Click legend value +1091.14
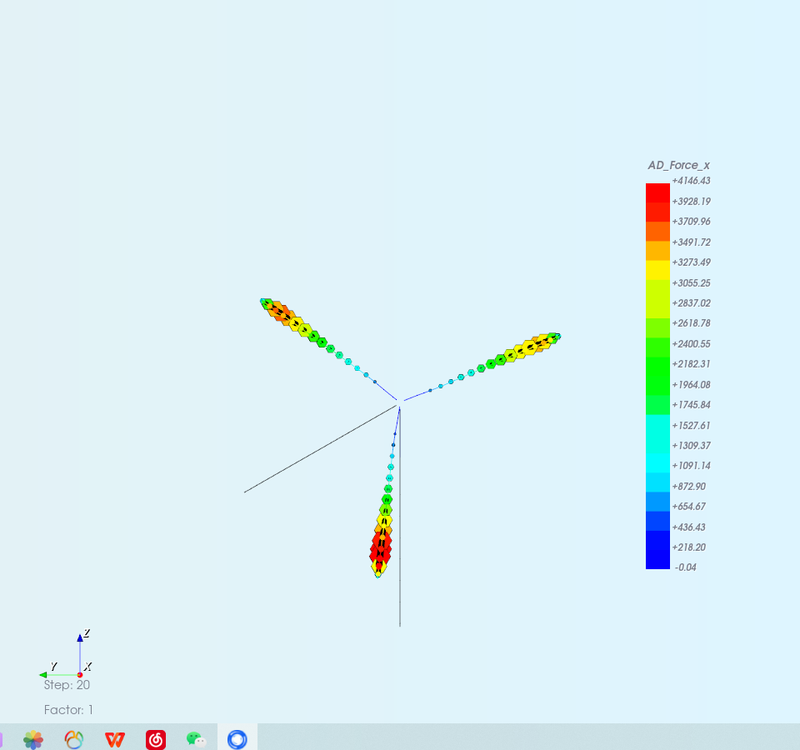Screen dimensions: 800x750 [x=691, y=465]
